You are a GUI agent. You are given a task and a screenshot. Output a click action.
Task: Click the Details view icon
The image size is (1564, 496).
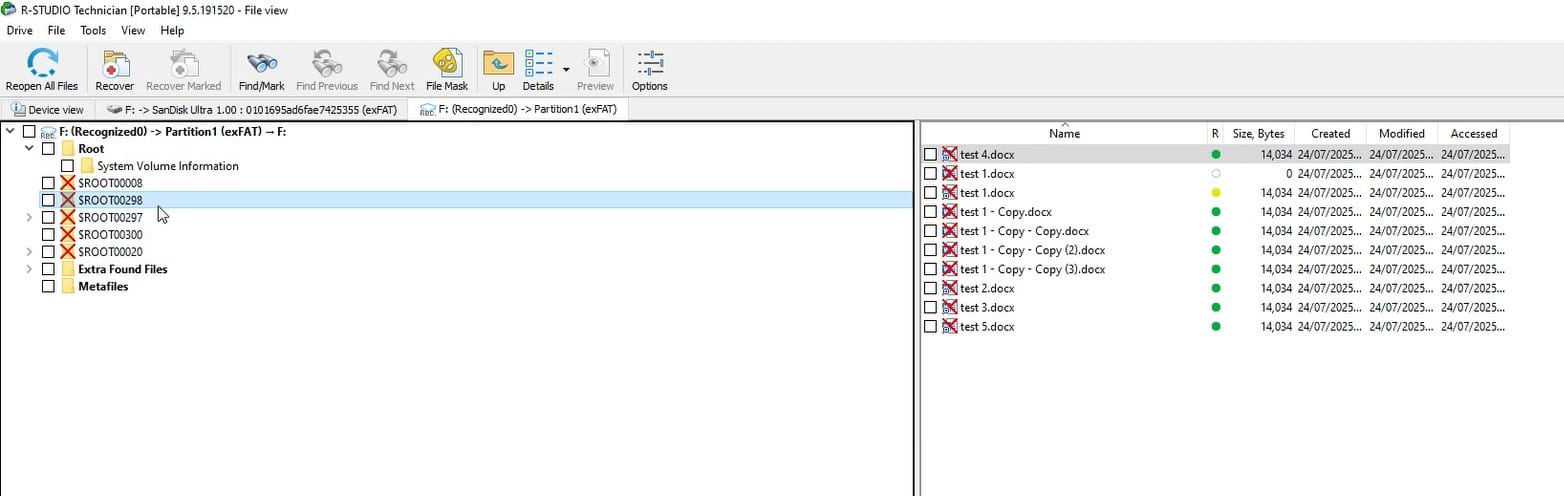click(x=538, y=65)
